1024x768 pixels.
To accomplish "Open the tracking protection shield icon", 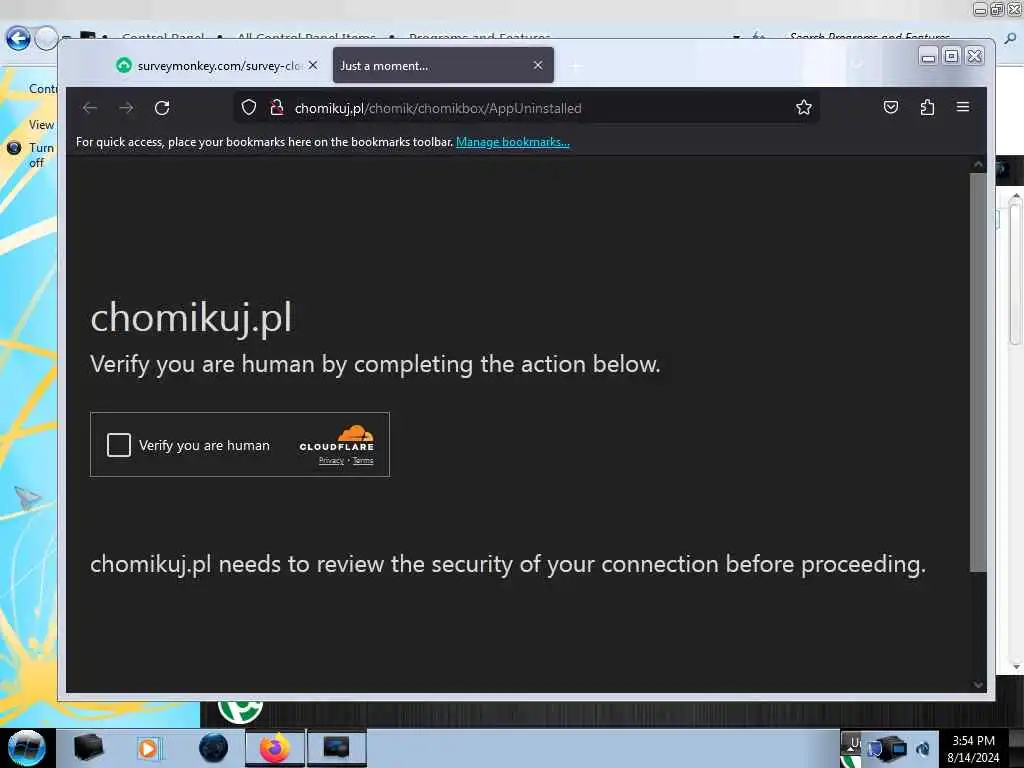I will pos(249,108).
